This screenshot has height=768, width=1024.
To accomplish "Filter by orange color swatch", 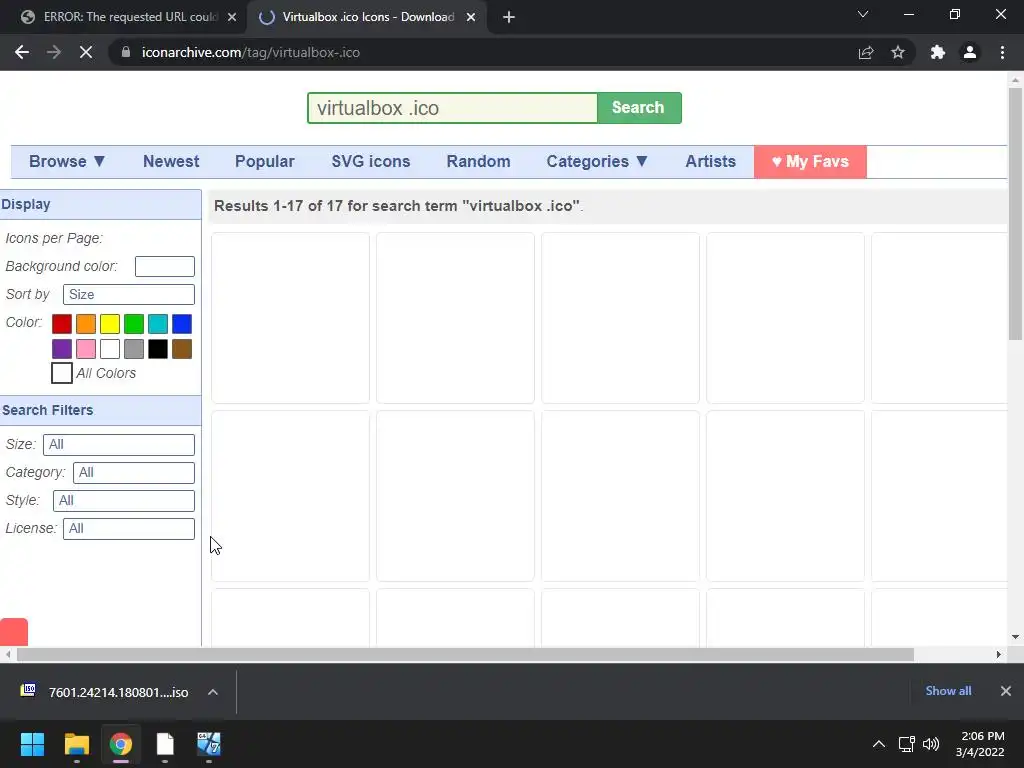I will coord(86,324).
